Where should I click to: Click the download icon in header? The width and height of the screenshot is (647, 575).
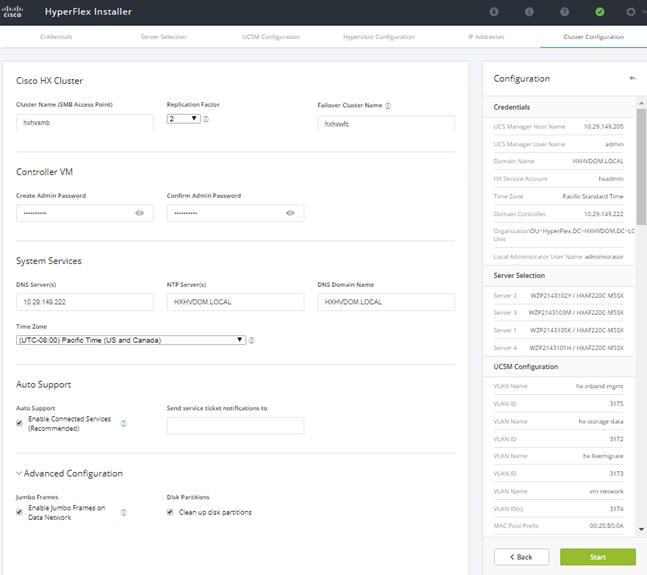coord(494,12)
